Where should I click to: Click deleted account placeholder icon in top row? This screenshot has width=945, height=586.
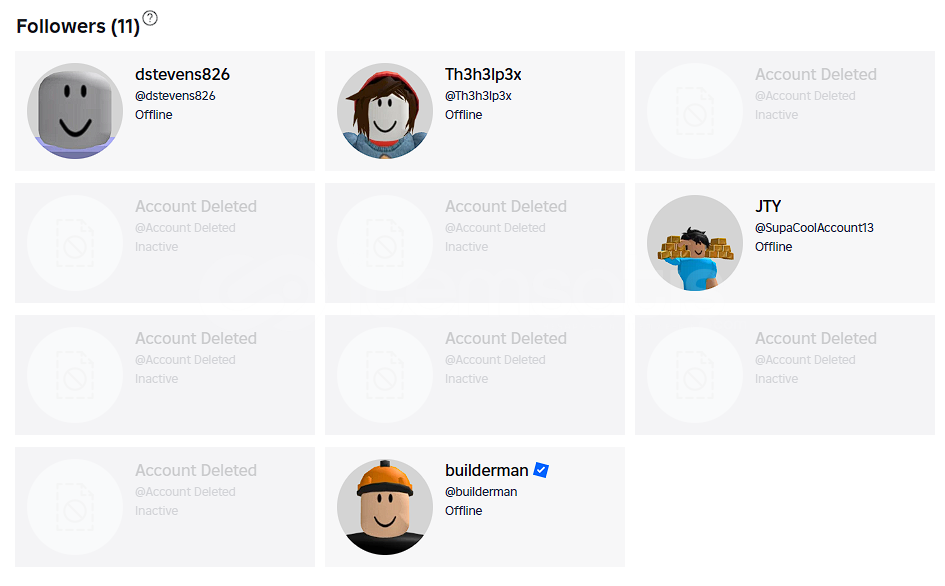tap(695, 111)
